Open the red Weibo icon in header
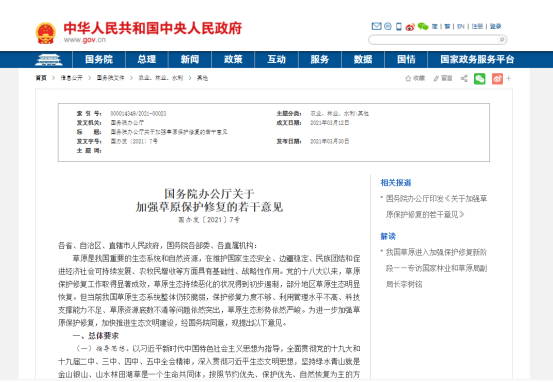Viewport: 553px width, 382px height. pyautogui.click(x=410, y=27)
